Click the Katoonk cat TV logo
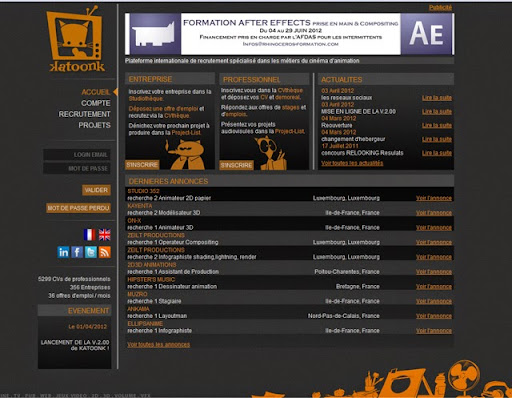Image resolution: width=512 pixels, height=398 pixels. pyautogui.click(x=76, y=39)
